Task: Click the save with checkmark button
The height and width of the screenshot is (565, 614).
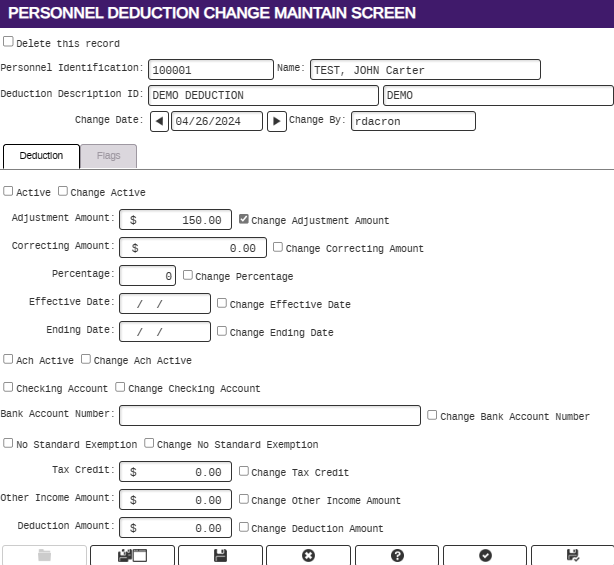Action: (x=573, y=555)
